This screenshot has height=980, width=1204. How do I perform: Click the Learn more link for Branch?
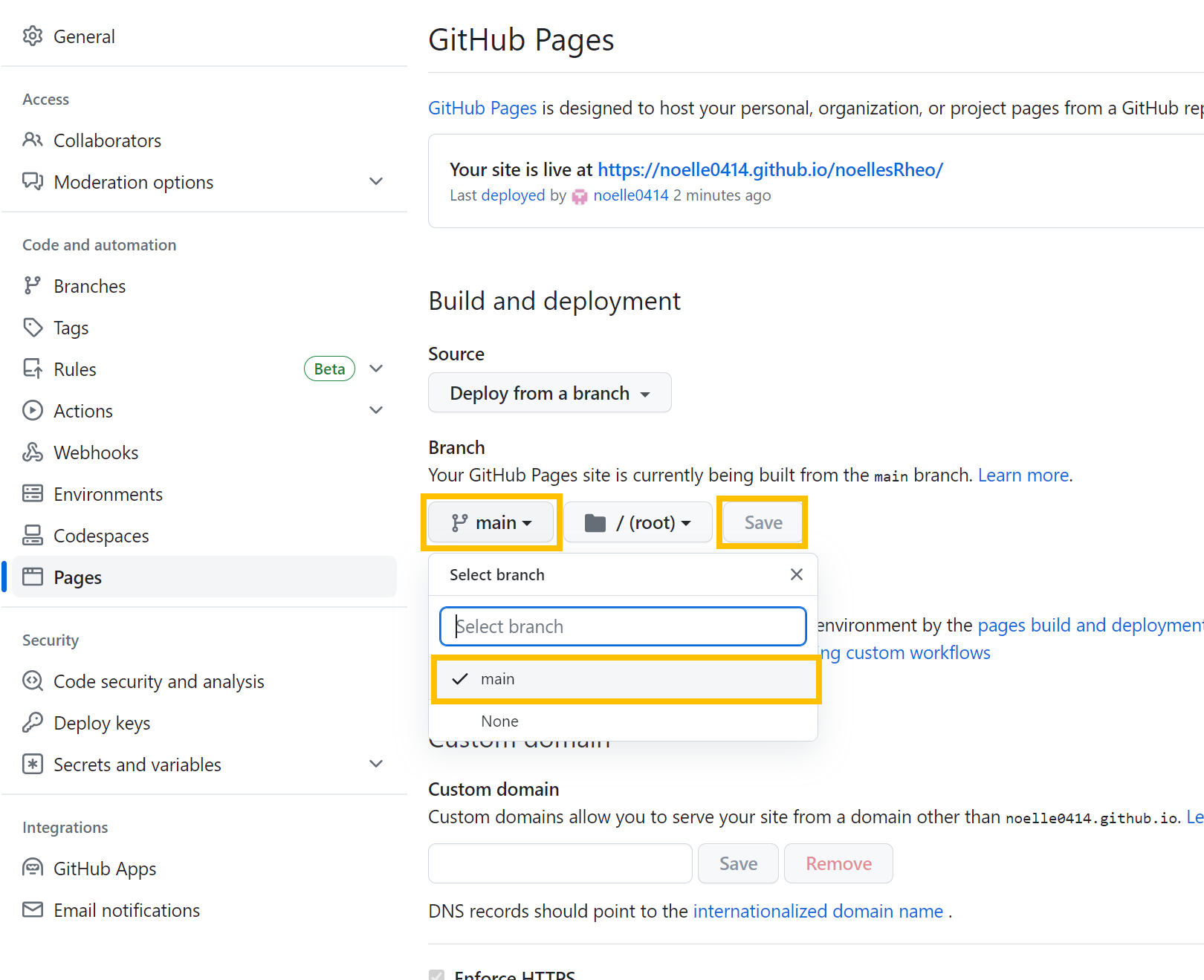click(1023, 475)
